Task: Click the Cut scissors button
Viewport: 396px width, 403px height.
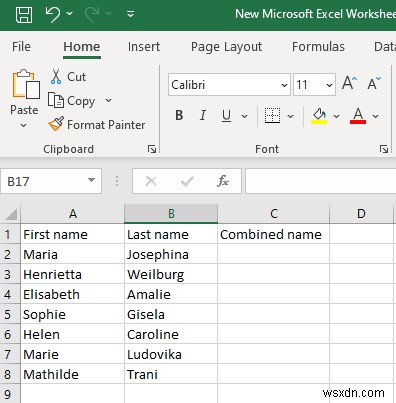Action: [69, 77]
